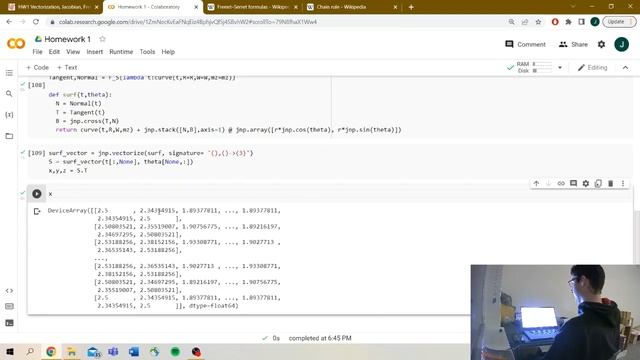640x360 pixels.
Task: Open the variables {x} panel icon
Action: [9, 115]
